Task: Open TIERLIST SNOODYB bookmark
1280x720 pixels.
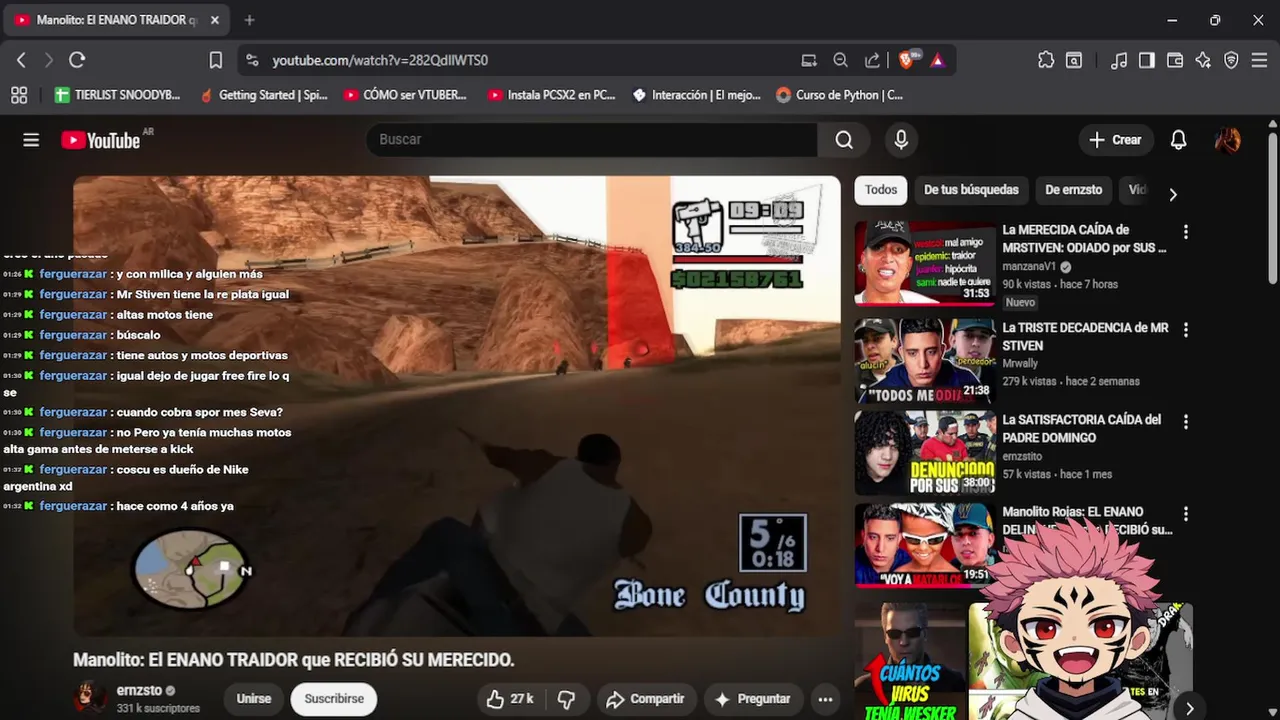Action: click(118, 95)
